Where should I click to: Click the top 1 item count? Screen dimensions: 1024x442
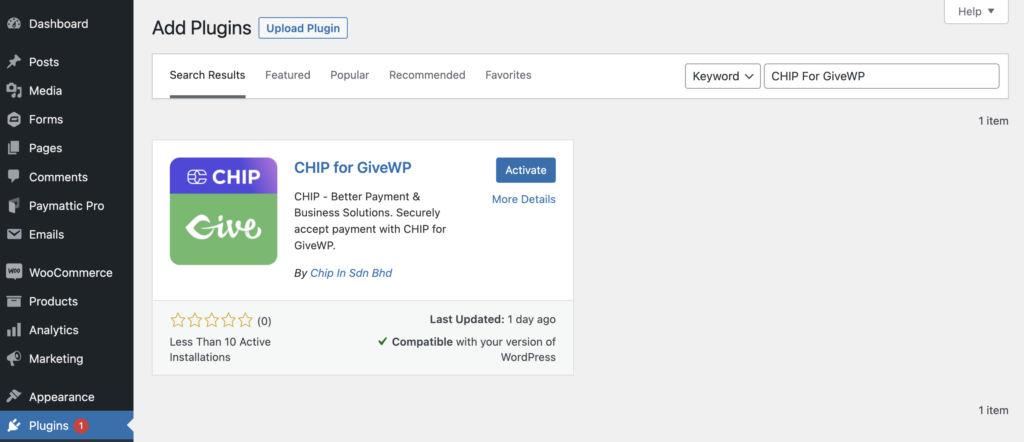pos(993,121)
